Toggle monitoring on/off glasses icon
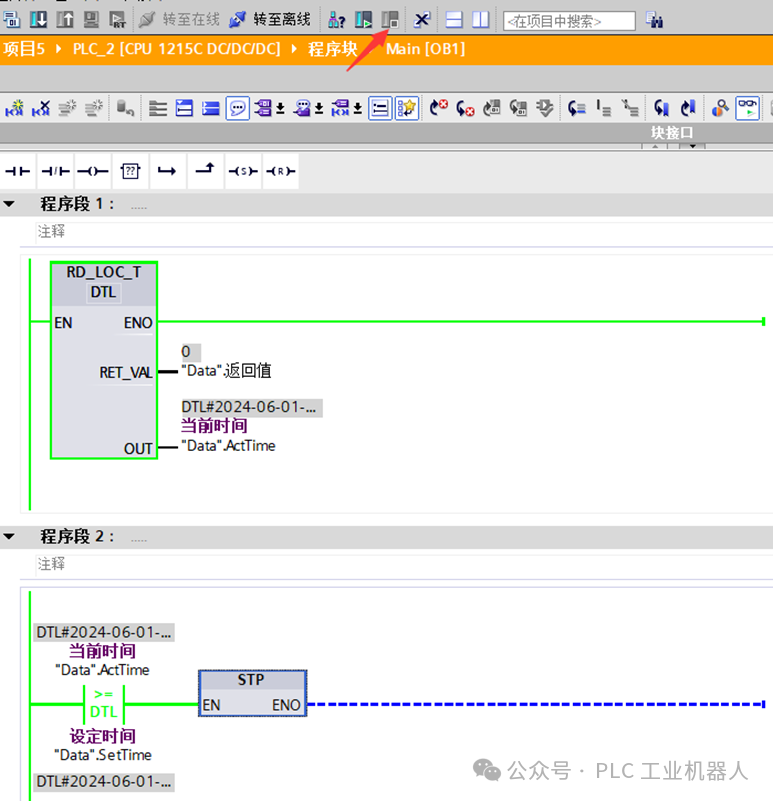The image size is (773, 801). (747, 108)
